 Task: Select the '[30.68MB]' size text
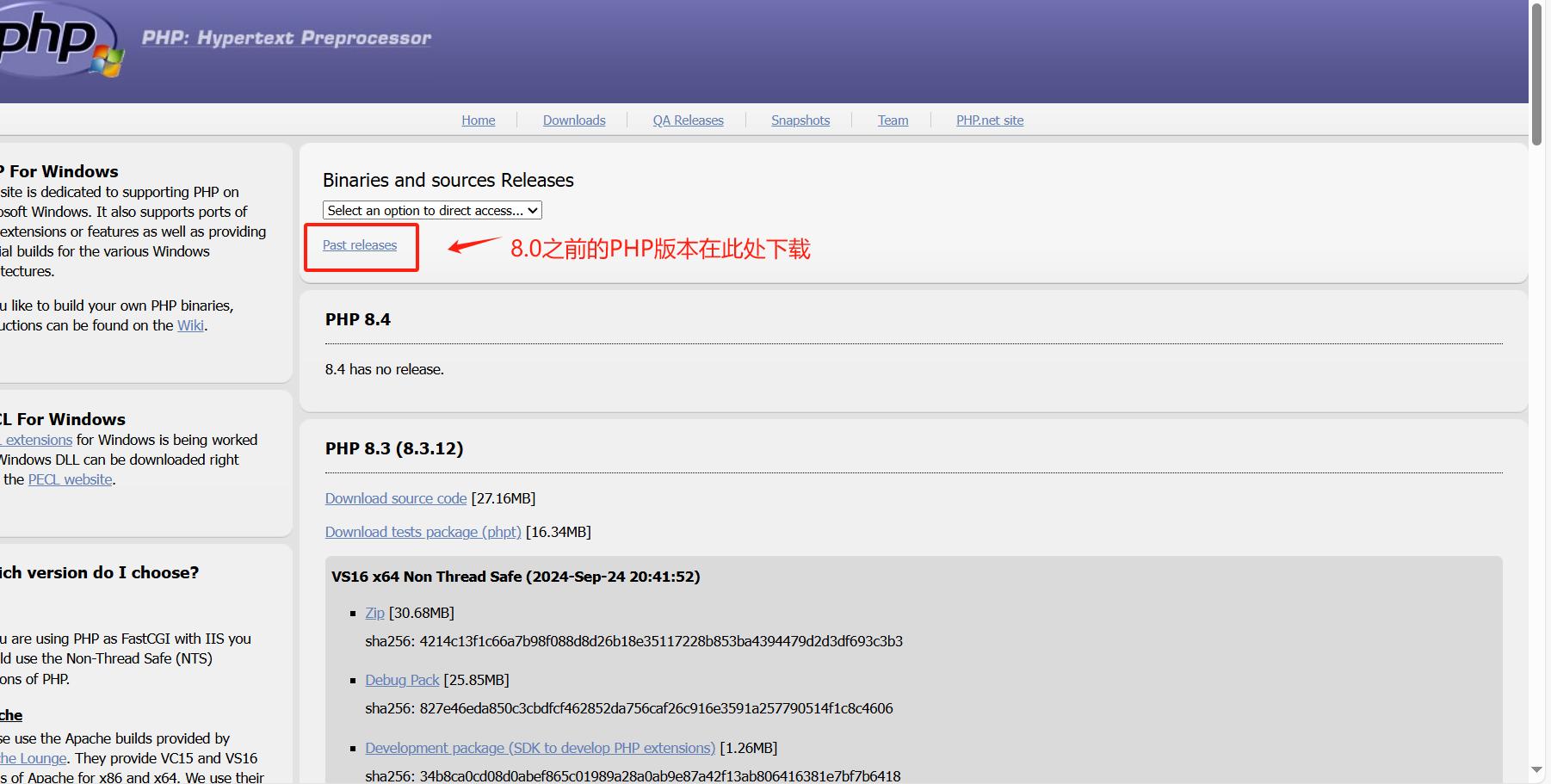(x=422, y=613)
